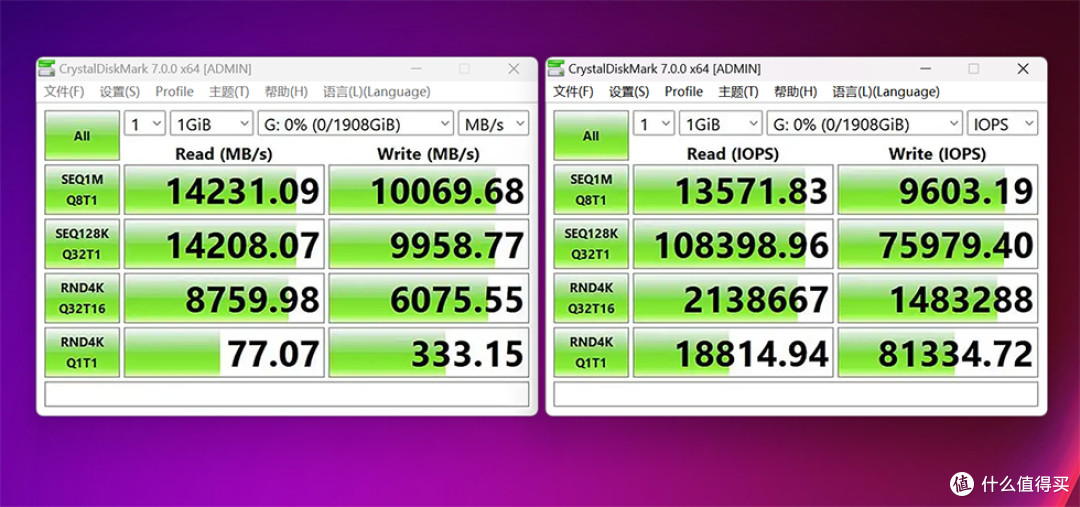Image resolution: width=1080 pixels, height=507 pixels.
Task: Expand G: drive selector in right window
Action: 865,124
